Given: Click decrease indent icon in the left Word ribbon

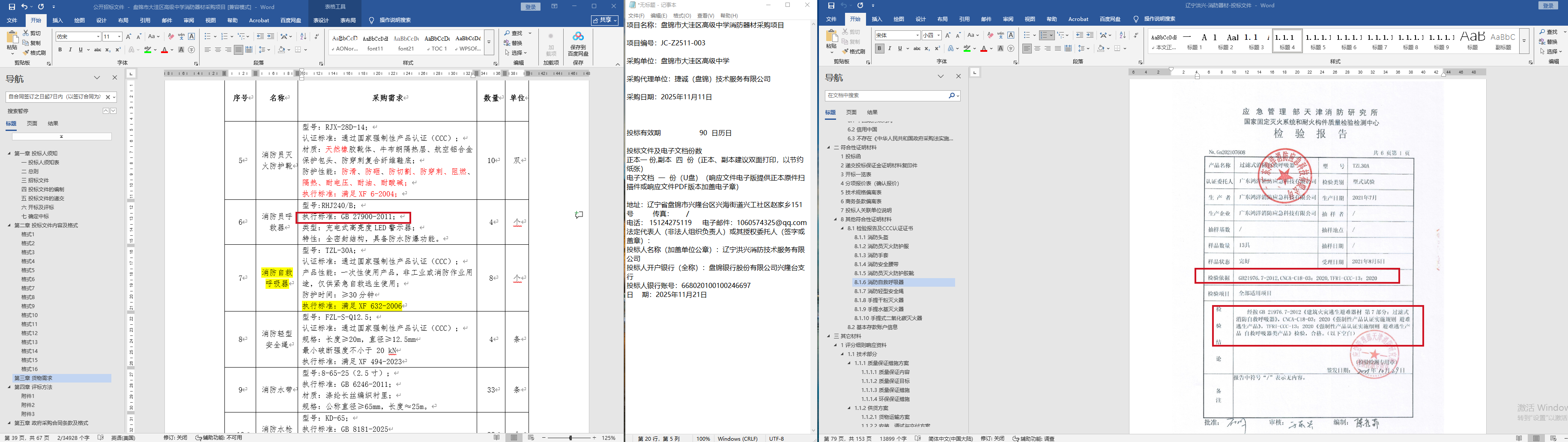Looking at the screenshot, I should click(x=260, y=36).
